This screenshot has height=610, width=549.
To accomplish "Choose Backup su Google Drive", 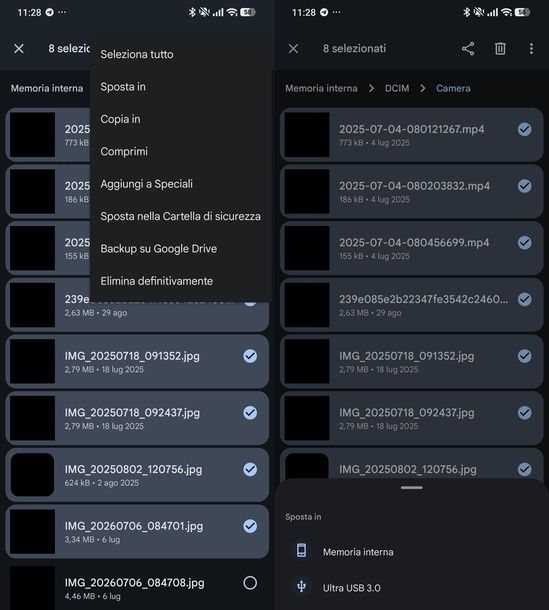I will (159, 249).
